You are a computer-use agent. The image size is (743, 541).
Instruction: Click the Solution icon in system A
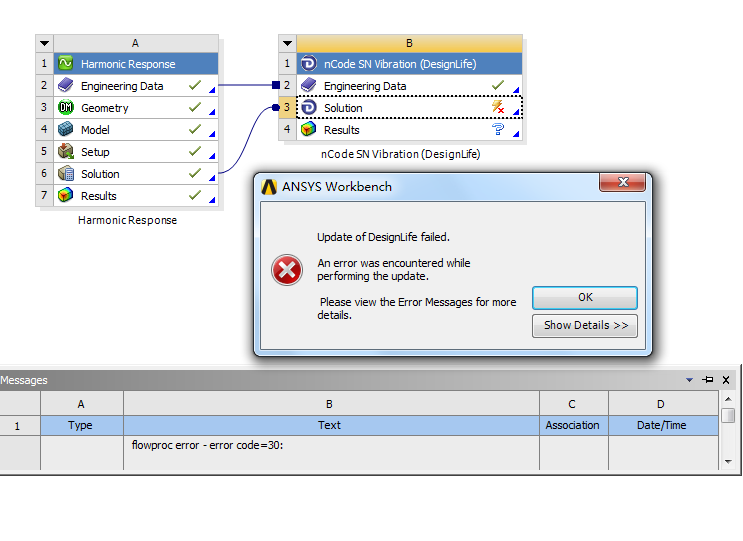point(65,173)
